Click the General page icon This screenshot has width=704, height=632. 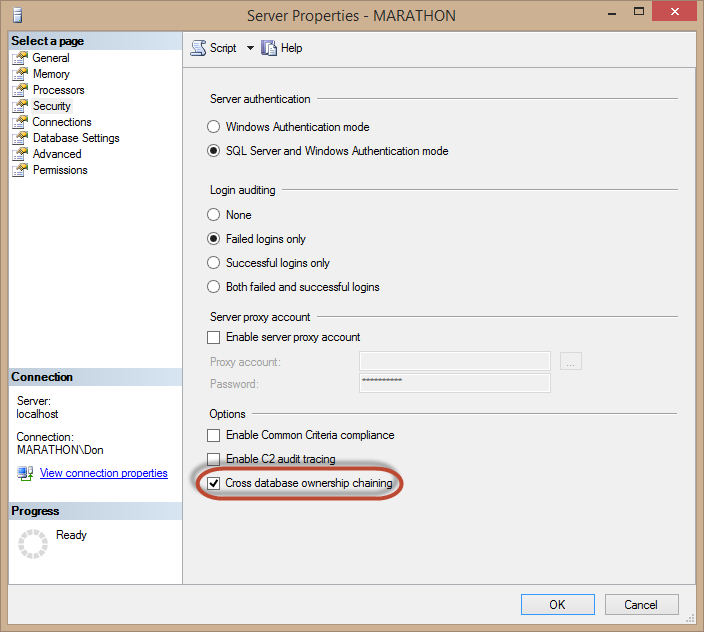tap(20, 58)
